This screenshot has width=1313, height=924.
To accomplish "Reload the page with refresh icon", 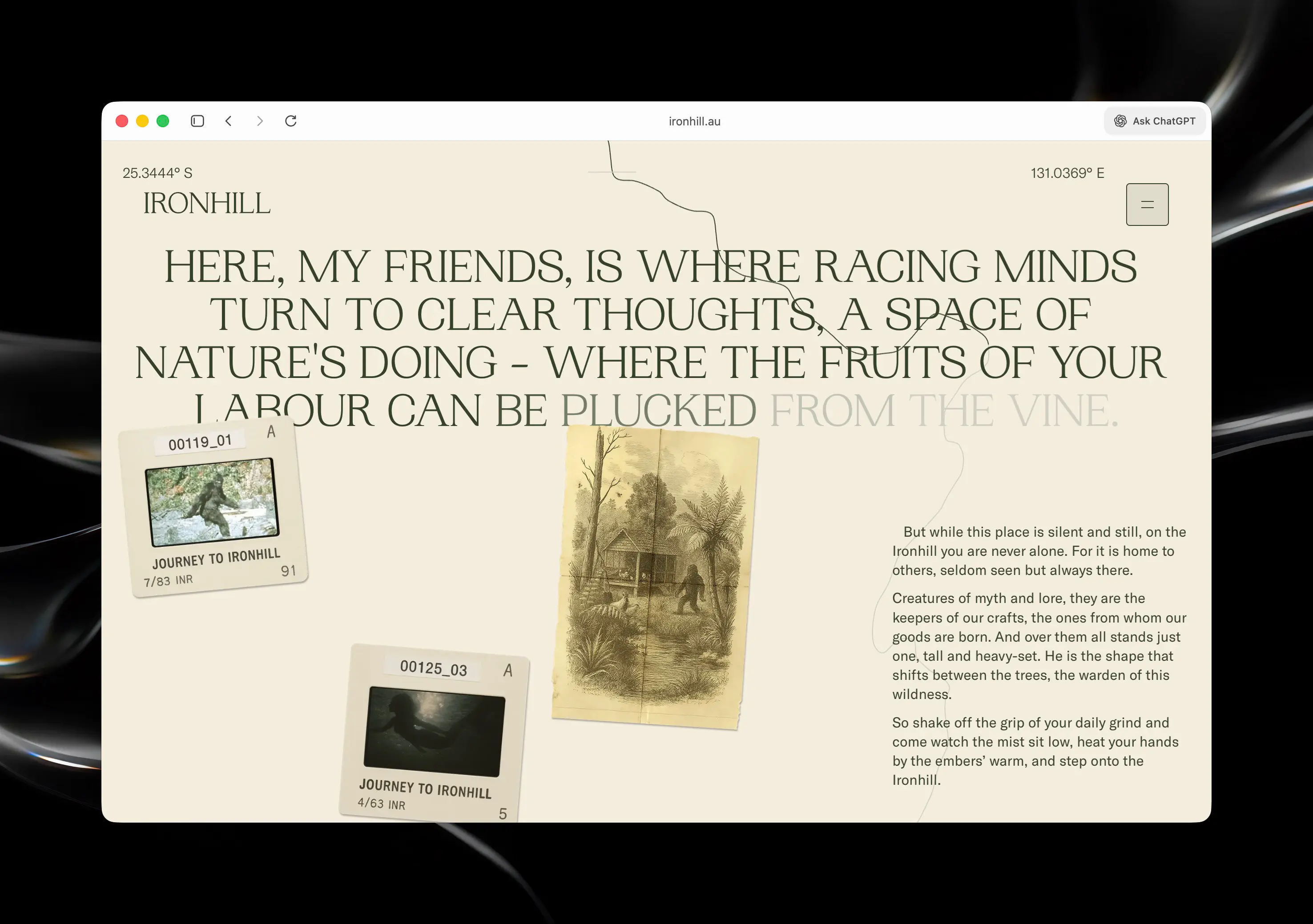I will (290, 121).
